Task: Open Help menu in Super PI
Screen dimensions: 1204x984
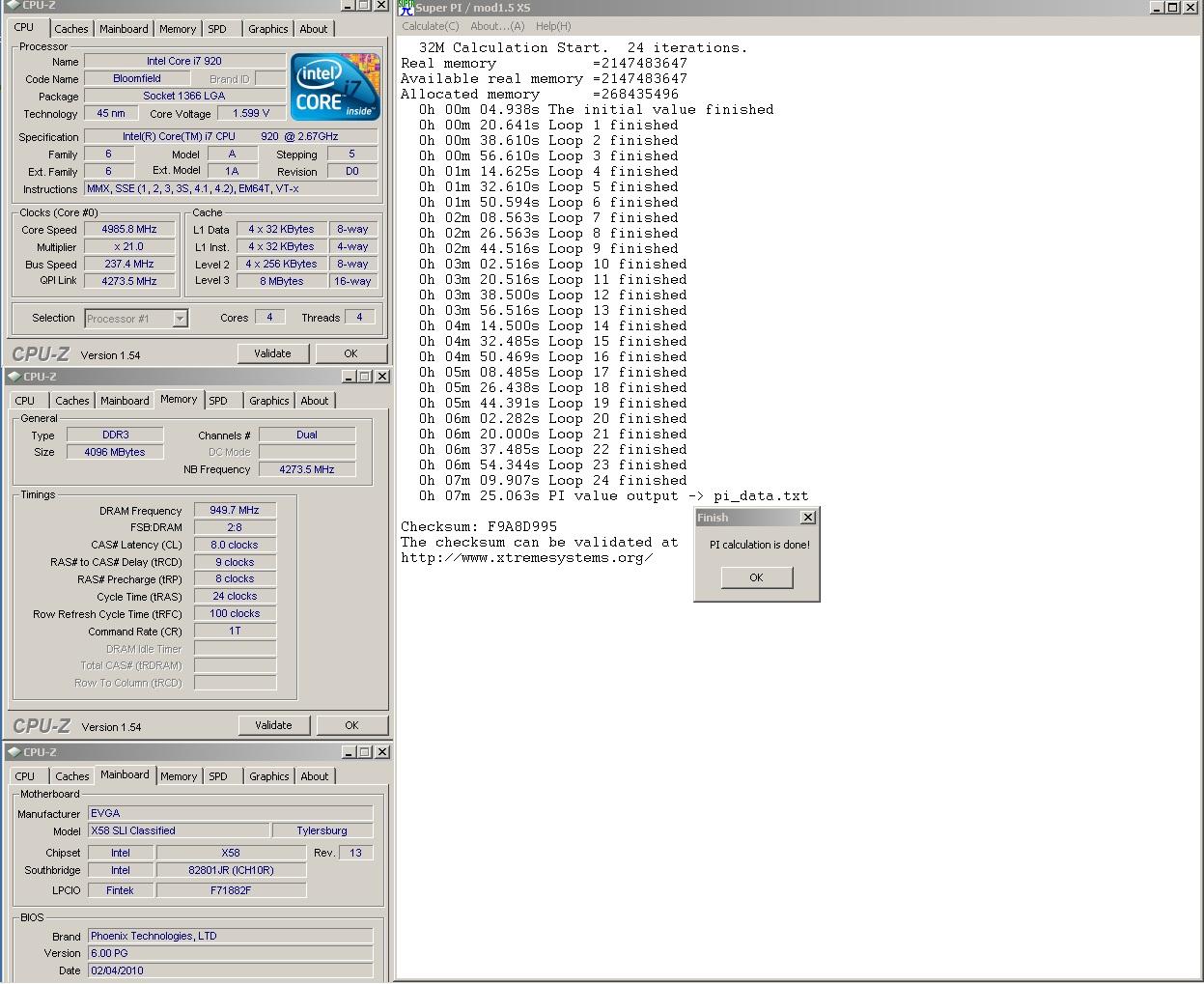Action: [x=553, y=26]
